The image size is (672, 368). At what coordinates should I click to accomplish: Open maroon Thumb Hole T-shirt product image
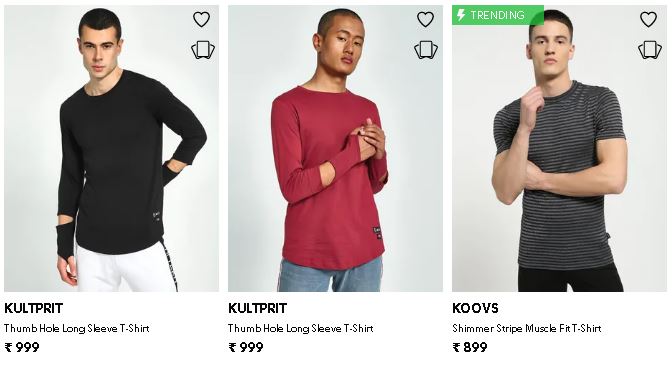335,148
